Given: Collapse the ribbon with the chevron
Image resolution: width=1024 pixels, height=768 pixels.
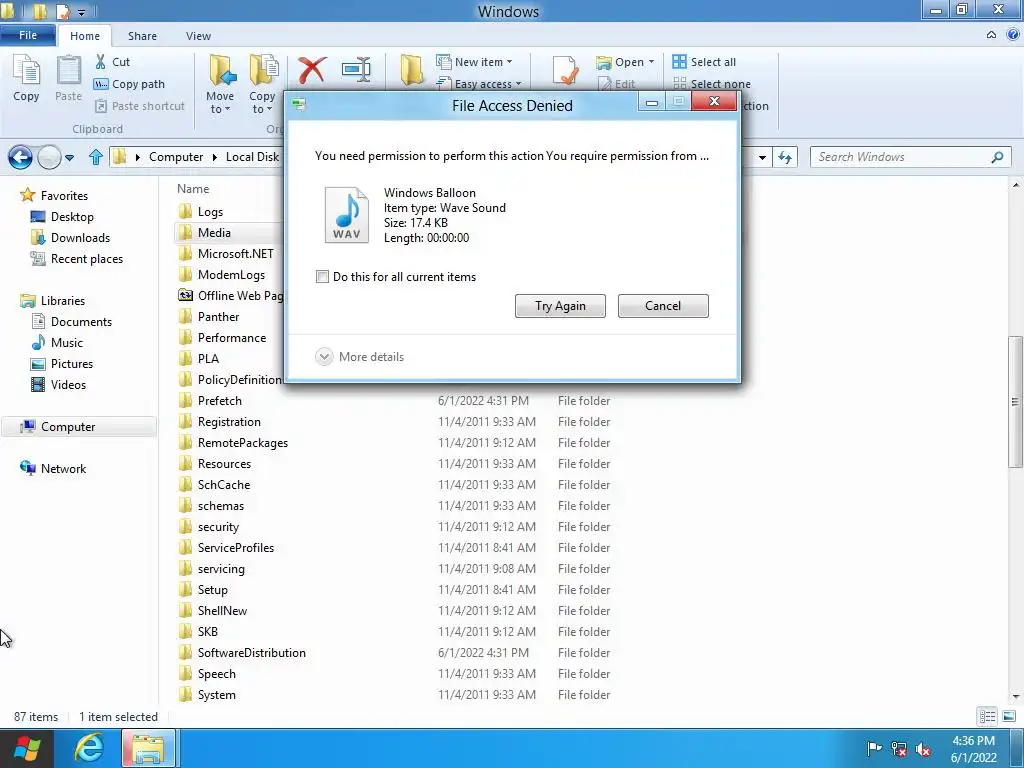Looking at the screenshot, I should (991, 35).
